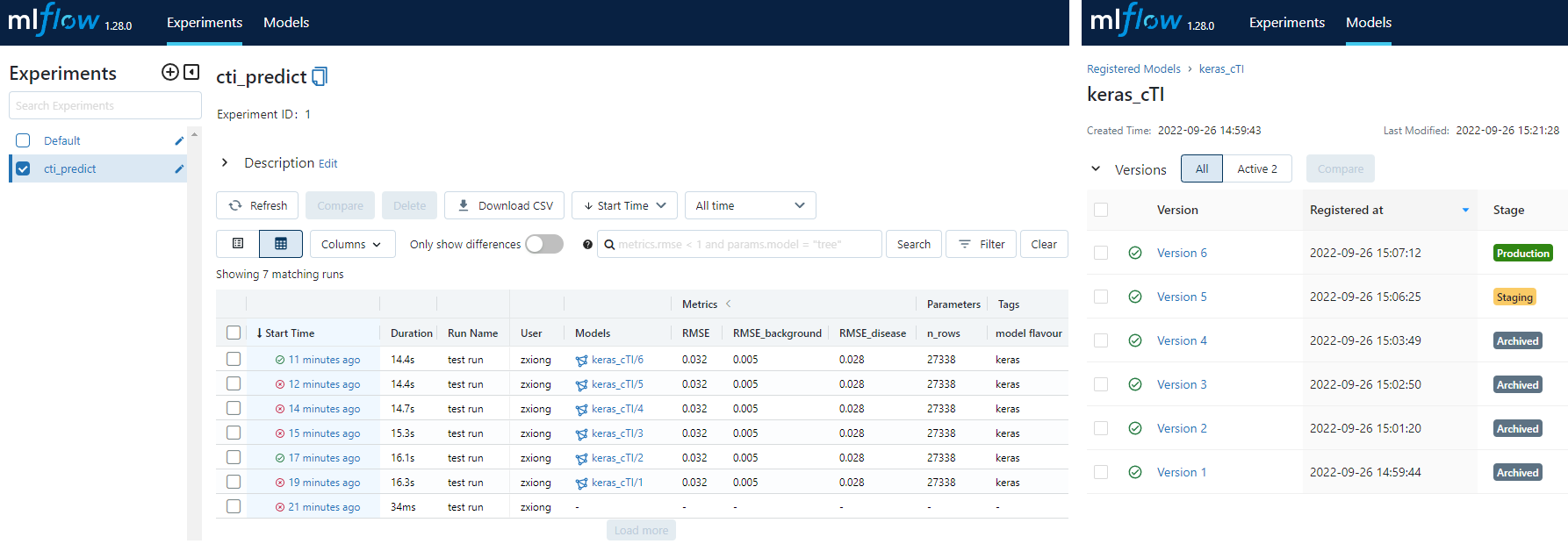
Task: Click the runs search query field
Action: tap(739, 244)
